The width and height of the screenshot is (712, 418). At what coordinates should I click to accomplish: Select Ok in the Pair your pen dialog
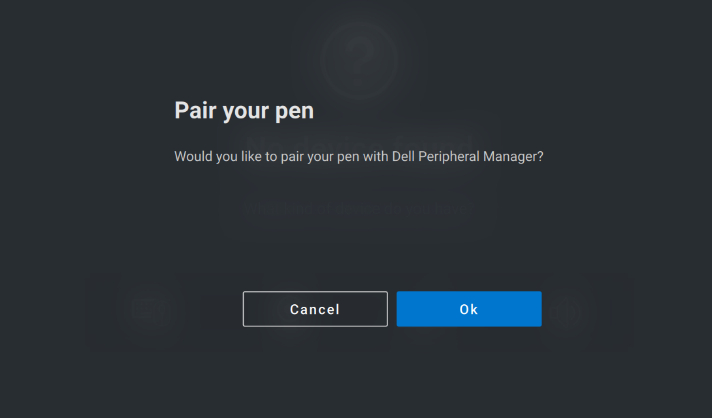469,309
